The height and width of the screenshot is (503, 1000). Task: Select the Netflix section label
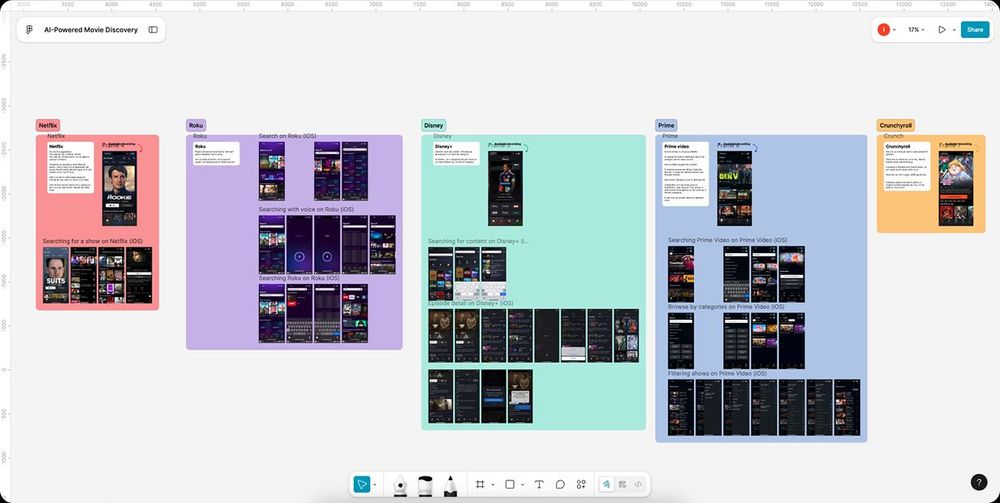pos(48,126)
